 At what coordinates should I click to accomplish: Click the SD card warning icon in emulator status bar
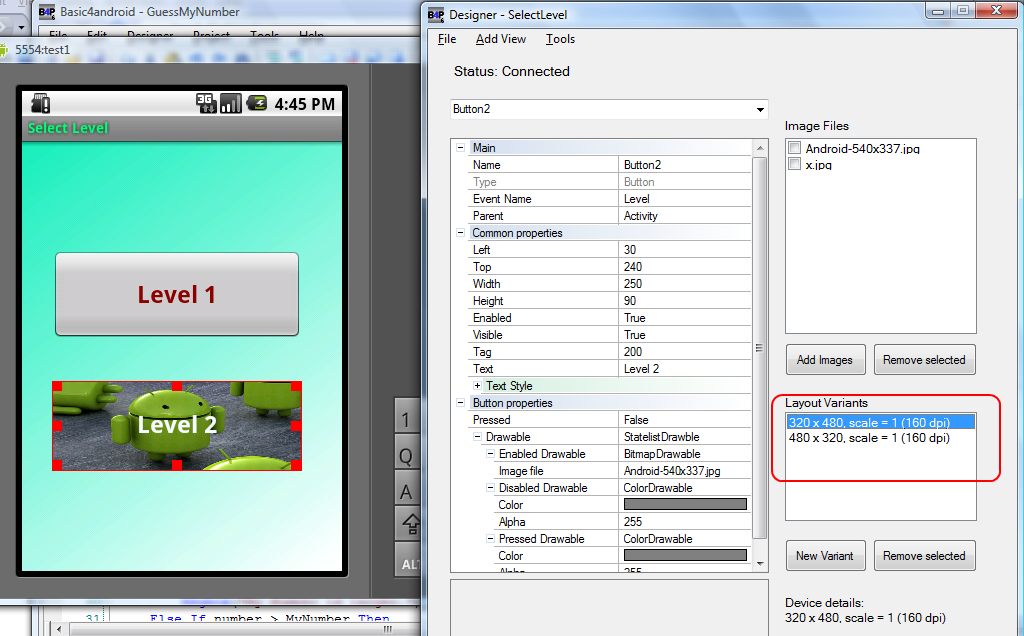[41, 103]
